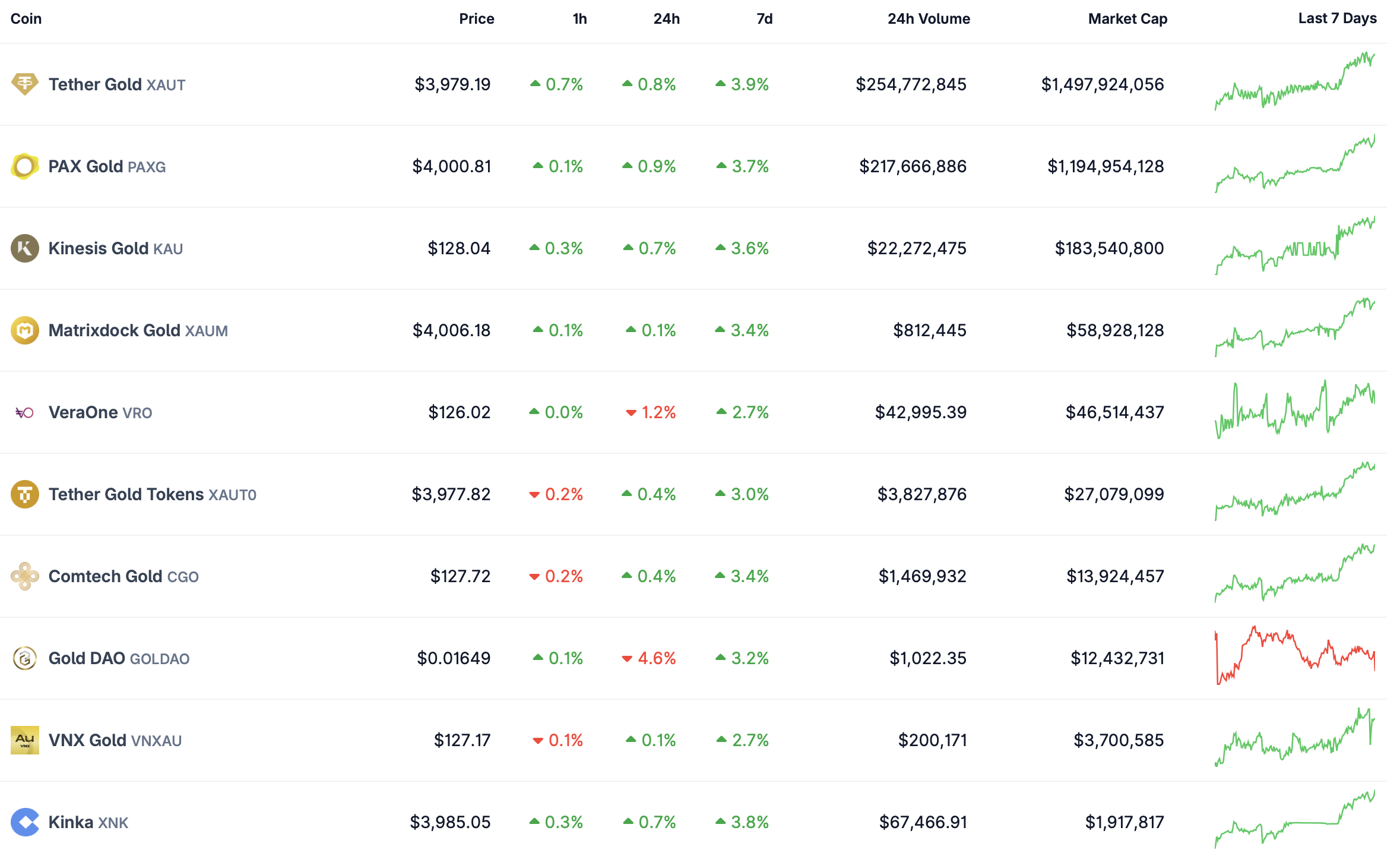Screen dimensions: 1400x859
Task: Click the Matrixdock Gold logo icon
Action: 24,330
